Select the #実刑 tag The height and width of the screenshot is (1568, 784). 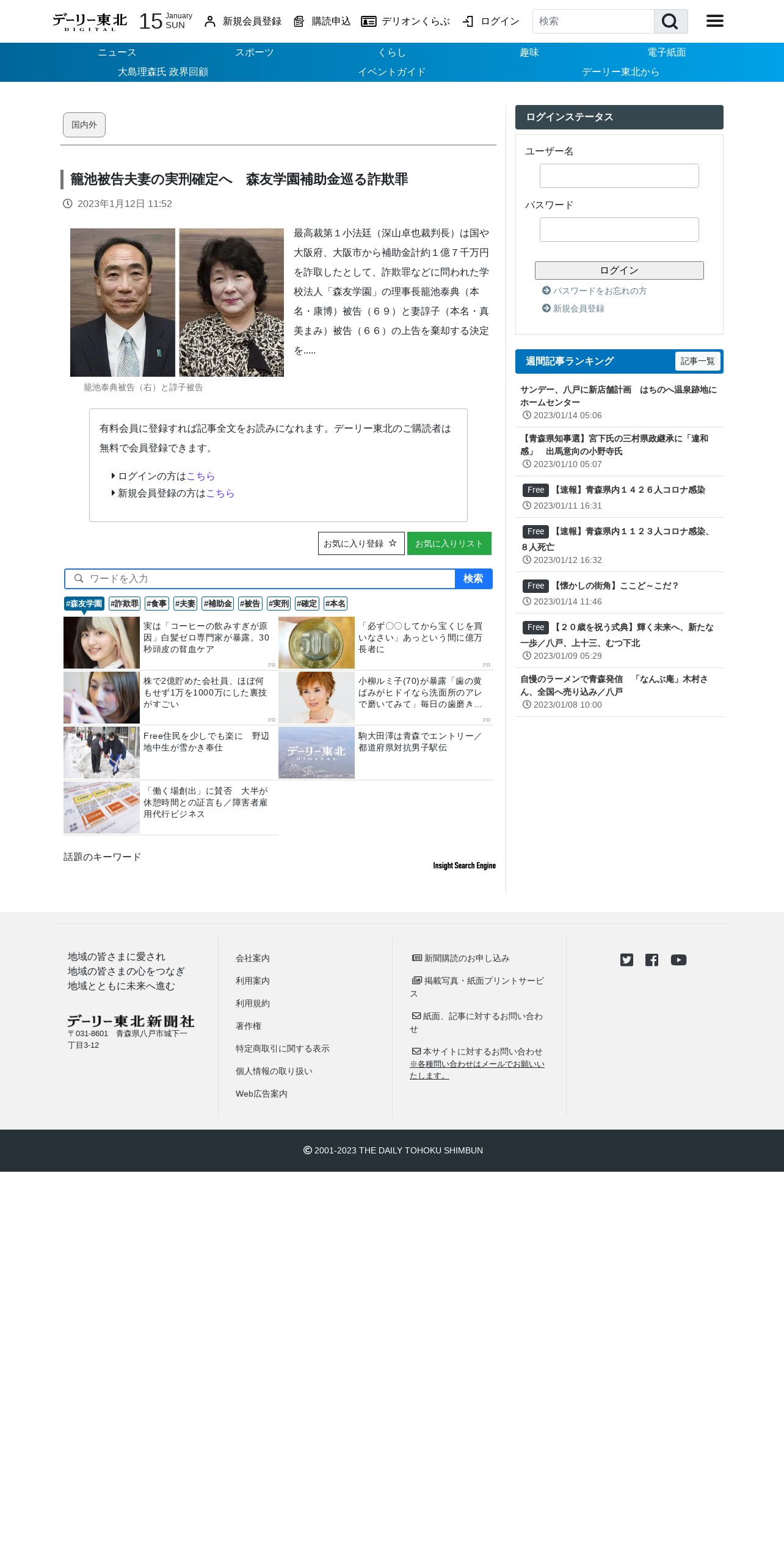[x=278, y=604]
